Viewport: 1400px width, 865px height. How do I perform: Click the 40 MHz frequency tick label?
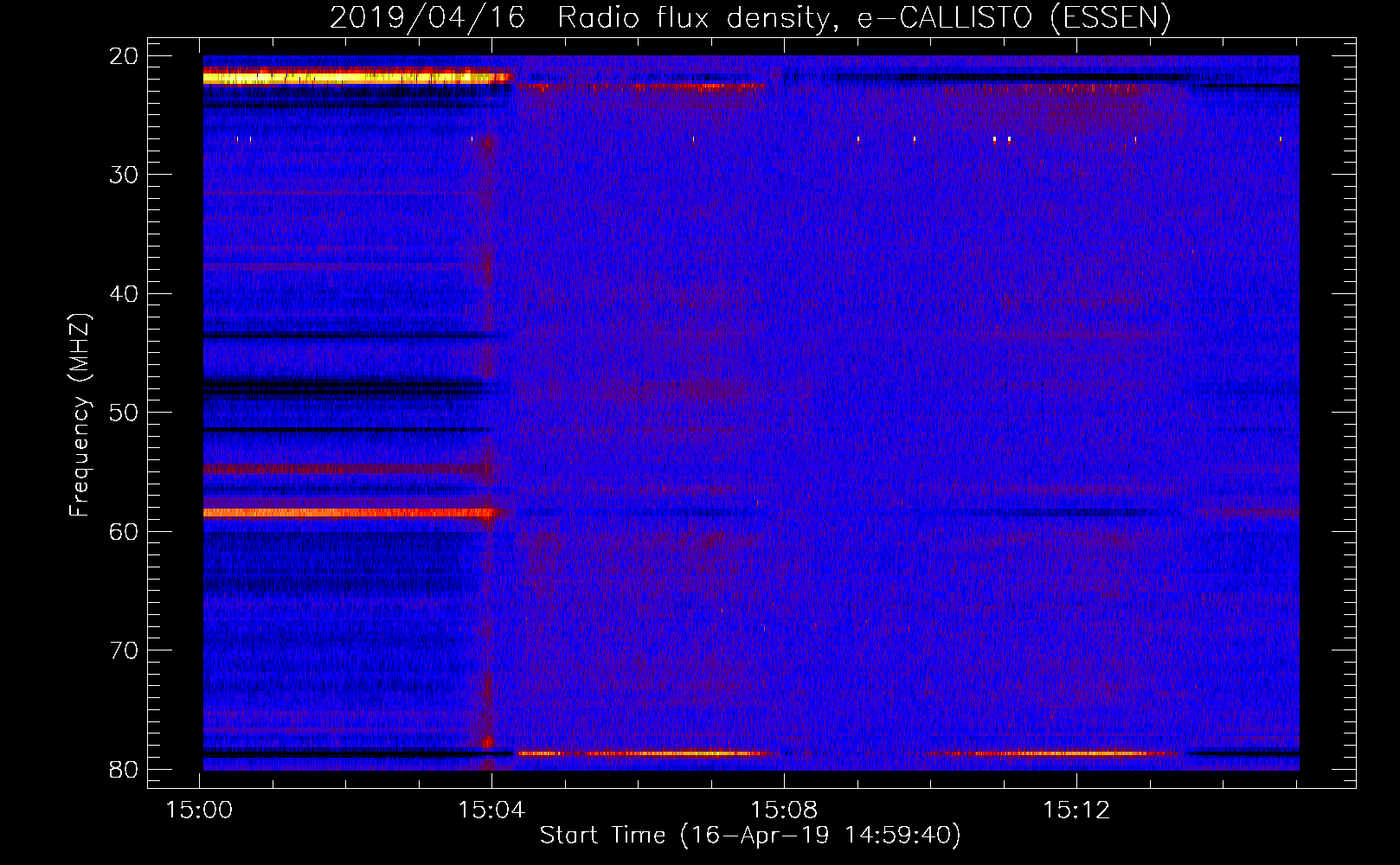pos(124,294)
